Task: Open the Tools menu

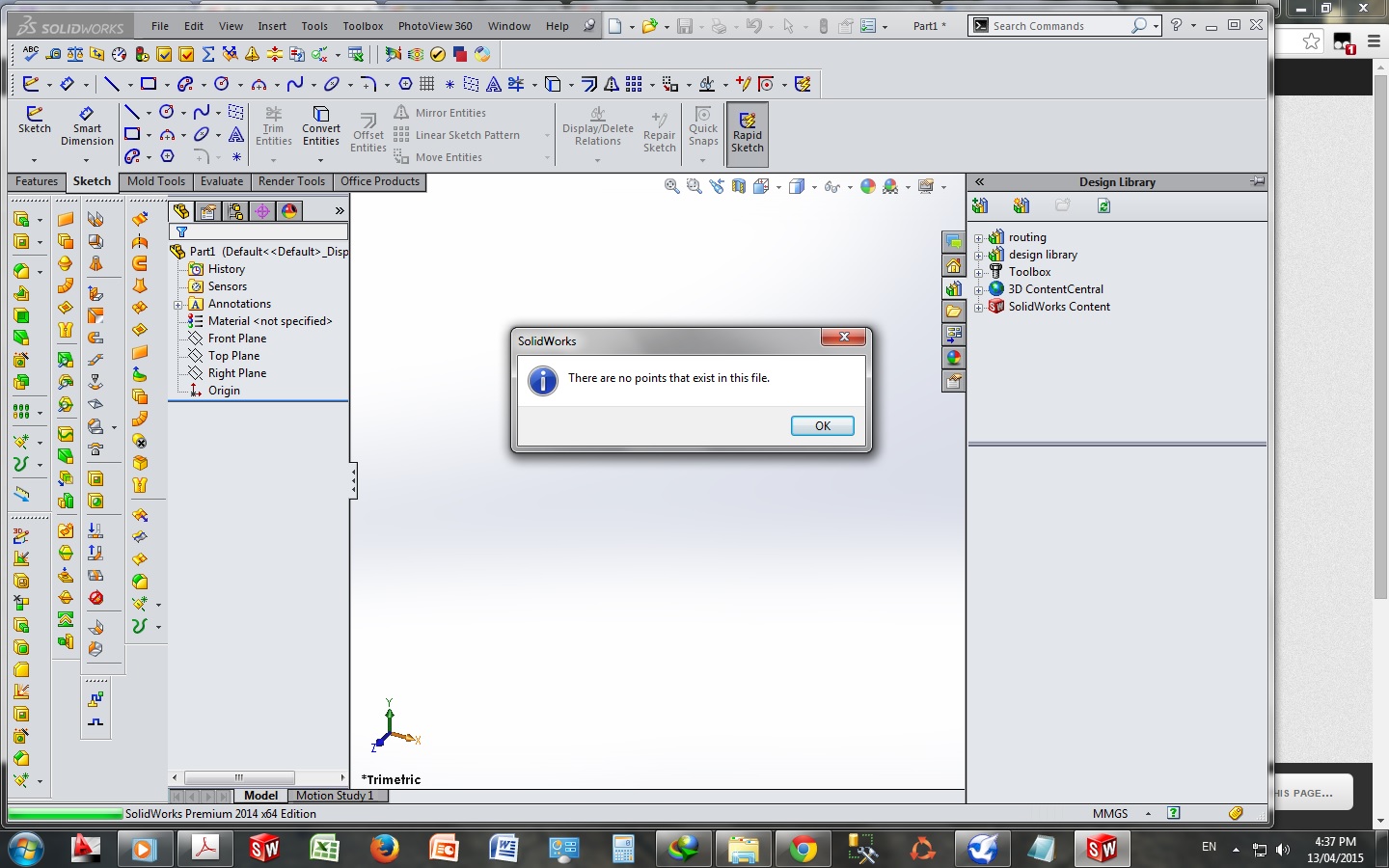Action: tap(314, 26)
